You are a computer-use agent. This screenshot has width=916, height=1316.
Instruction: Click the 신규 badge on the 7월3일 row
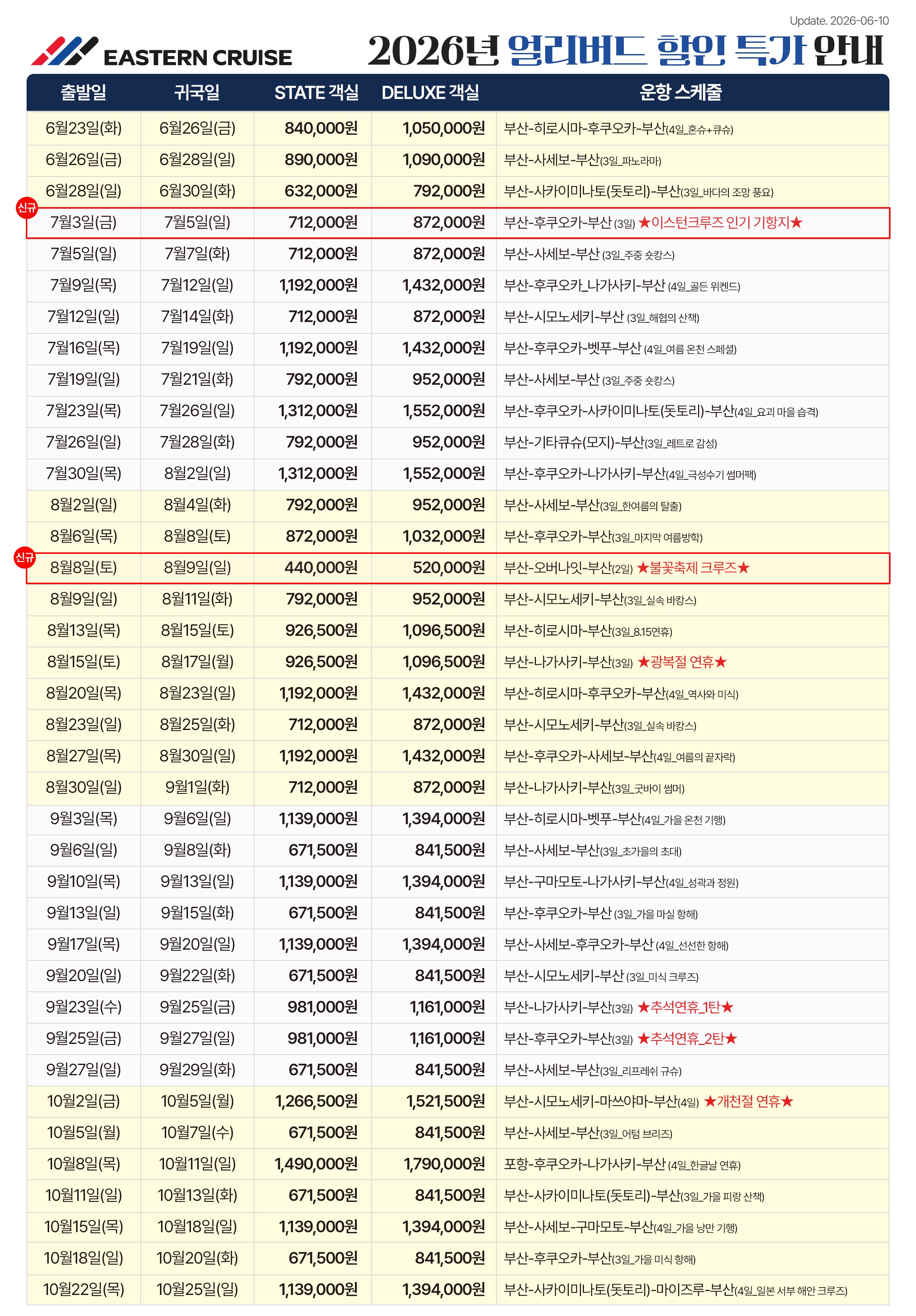click(x=26, y=208)
